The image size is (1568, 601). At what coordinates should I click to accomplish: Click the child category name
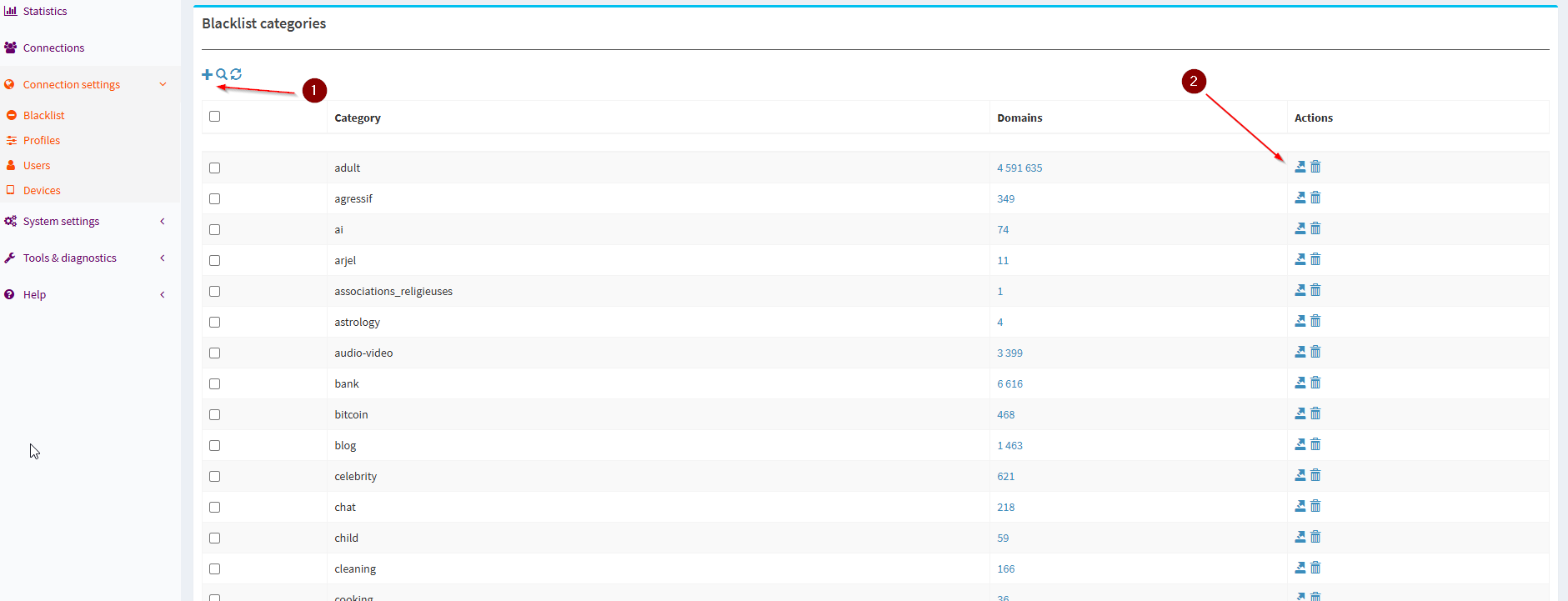(x=346, y=538)
